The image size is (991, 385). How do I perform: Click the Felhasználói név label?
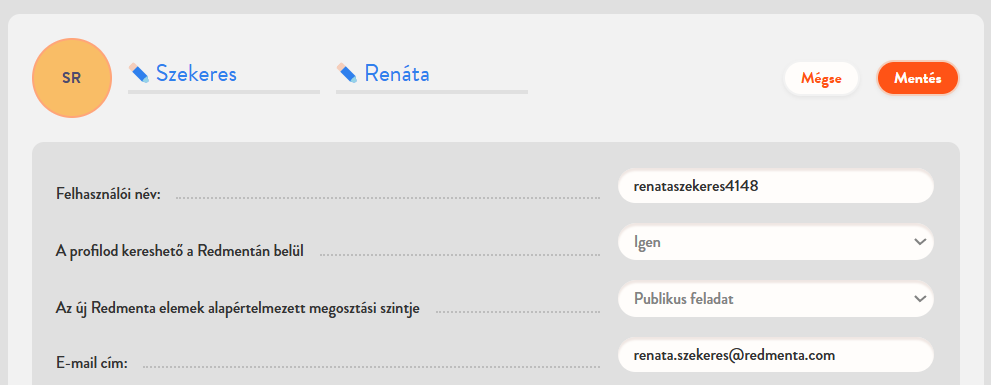109,194
